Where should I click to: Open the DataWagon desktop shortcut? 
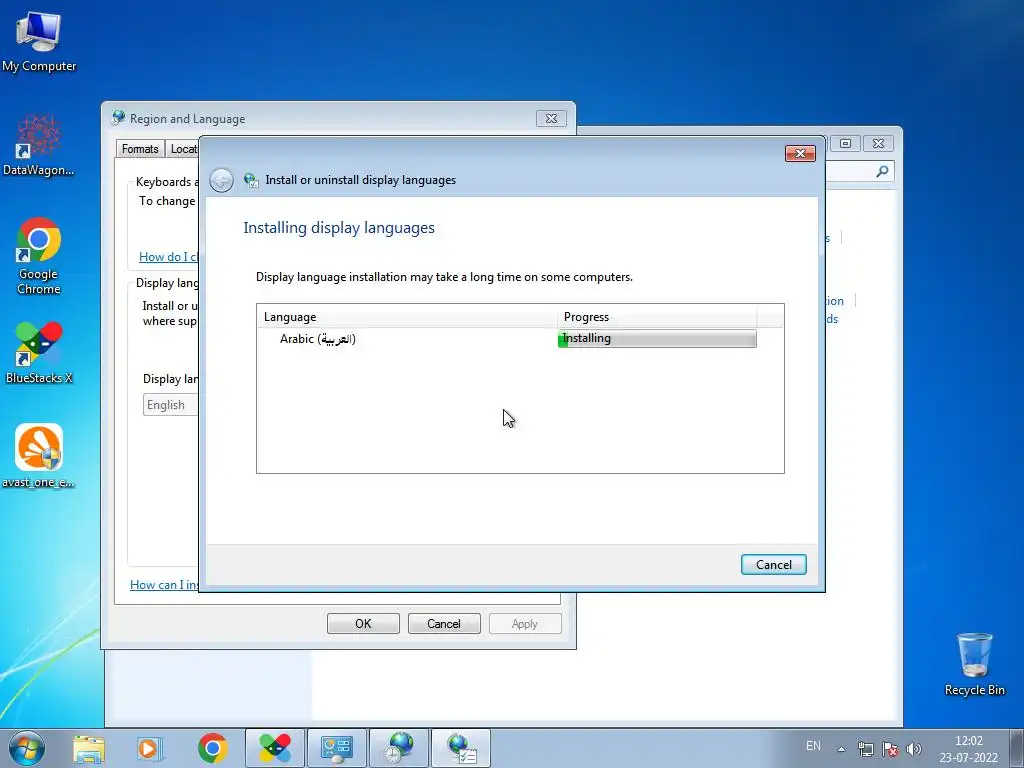coord(39,145)
